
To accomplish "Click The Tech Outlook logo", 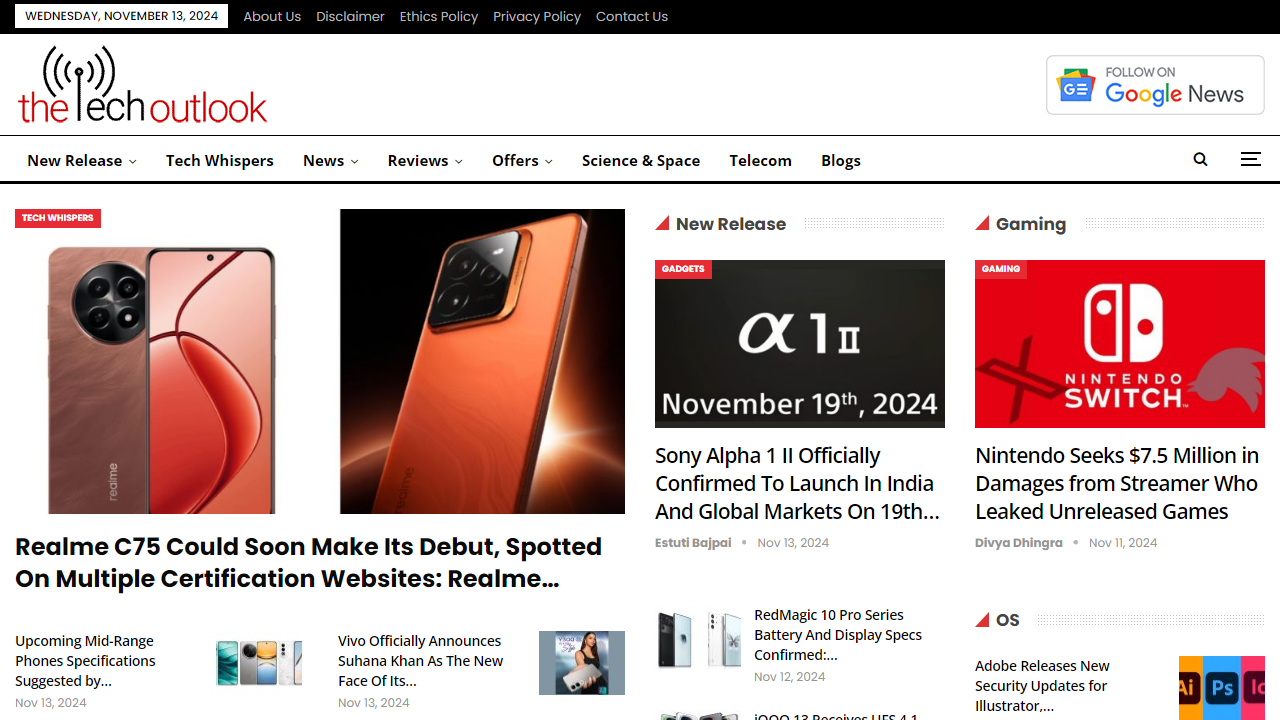I will point(142,84).
